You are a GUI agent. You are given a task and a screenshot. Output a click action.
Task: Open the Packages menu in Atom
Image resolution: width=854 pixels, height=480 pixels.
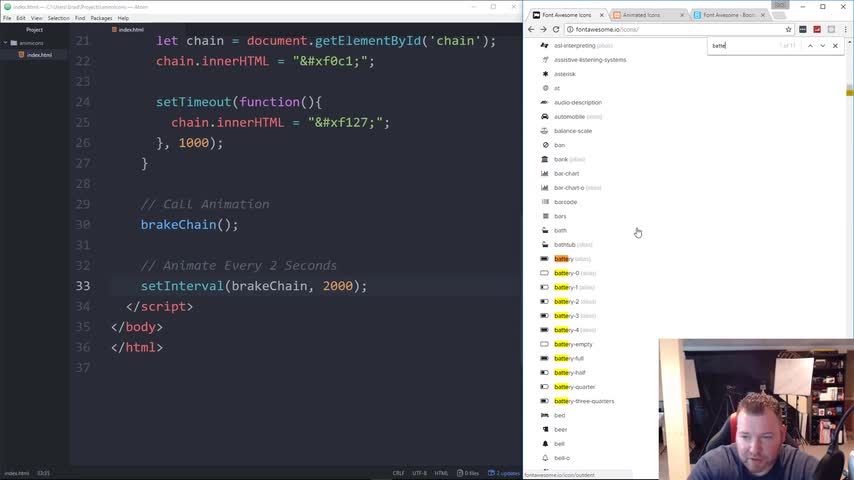101,18
